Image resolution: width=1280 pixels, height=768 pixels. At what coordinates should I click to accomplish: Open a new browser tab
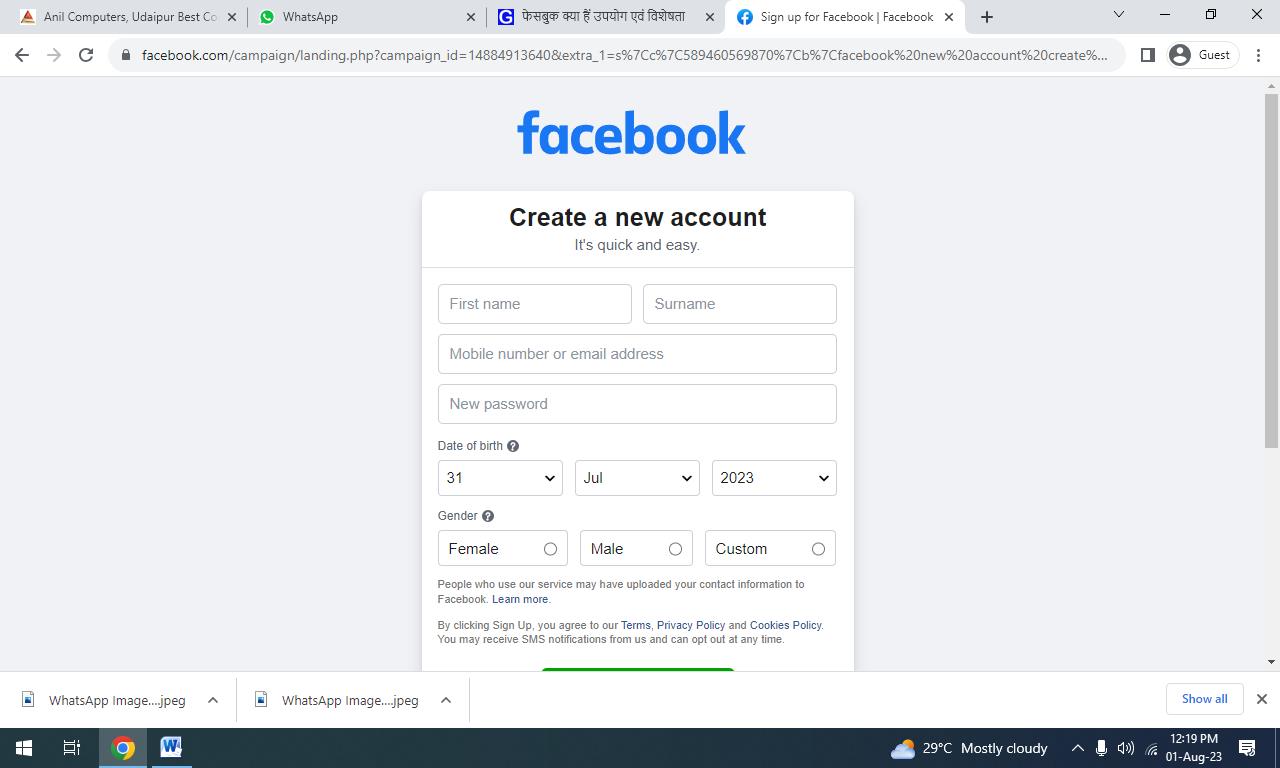tap(987, 17)
